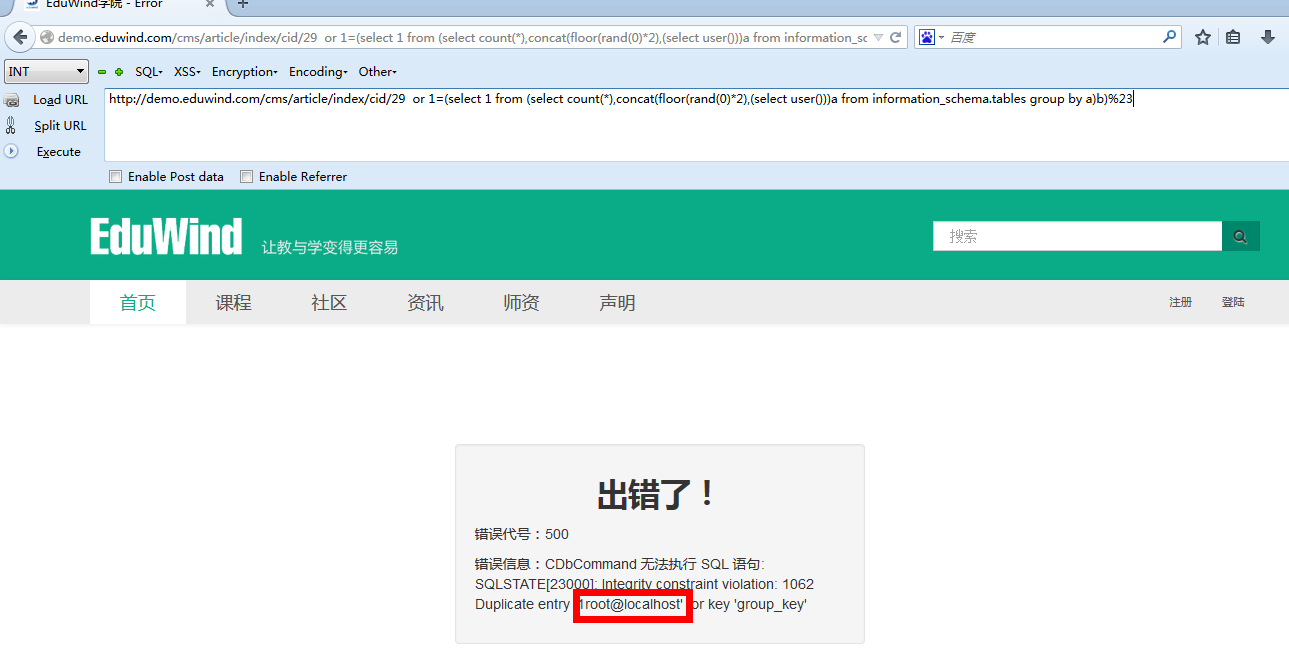Click the EduWind logo
The image size is (1289, 666).
click(166, 237)
